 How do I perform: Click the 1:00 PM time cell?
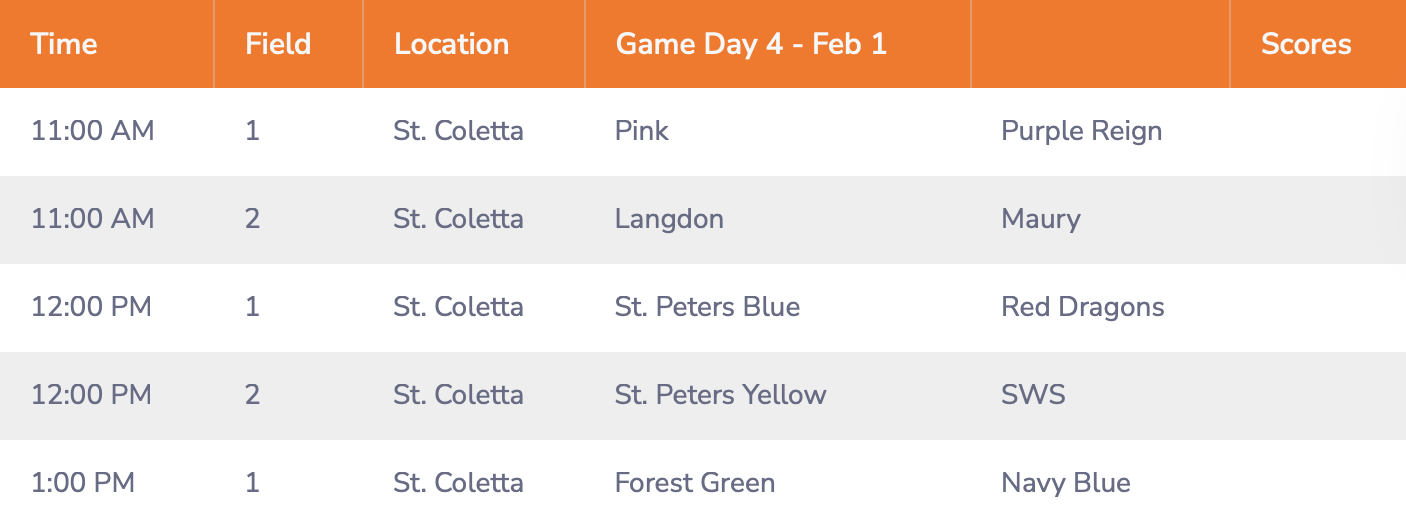pos(83,483)
